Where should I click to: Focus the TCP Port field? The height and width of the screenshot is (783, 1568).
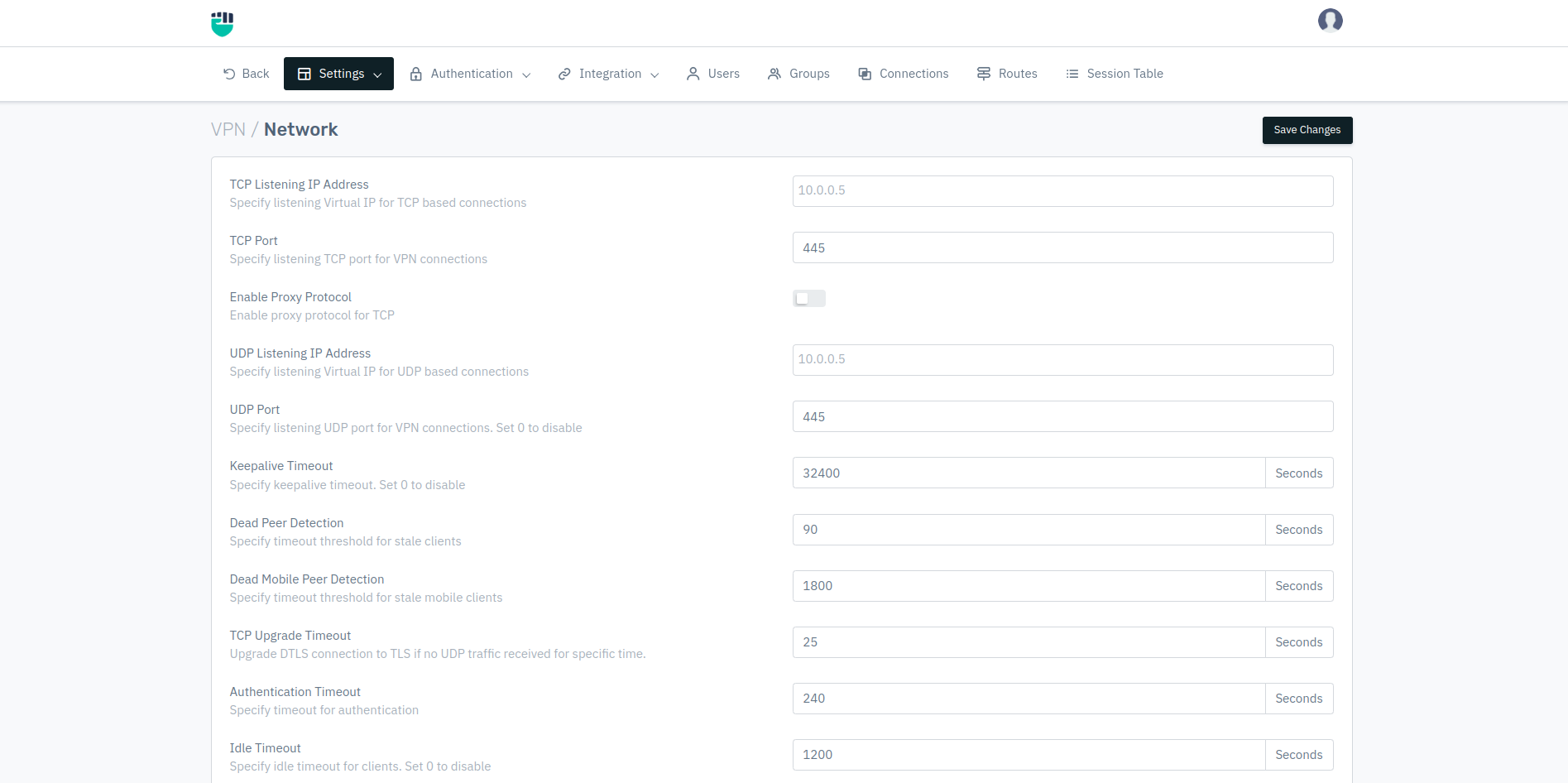tap(1062, 247)
